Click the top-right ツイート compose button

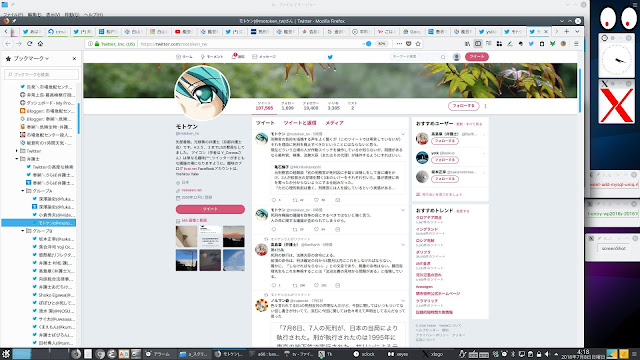[x=477, y=57]
